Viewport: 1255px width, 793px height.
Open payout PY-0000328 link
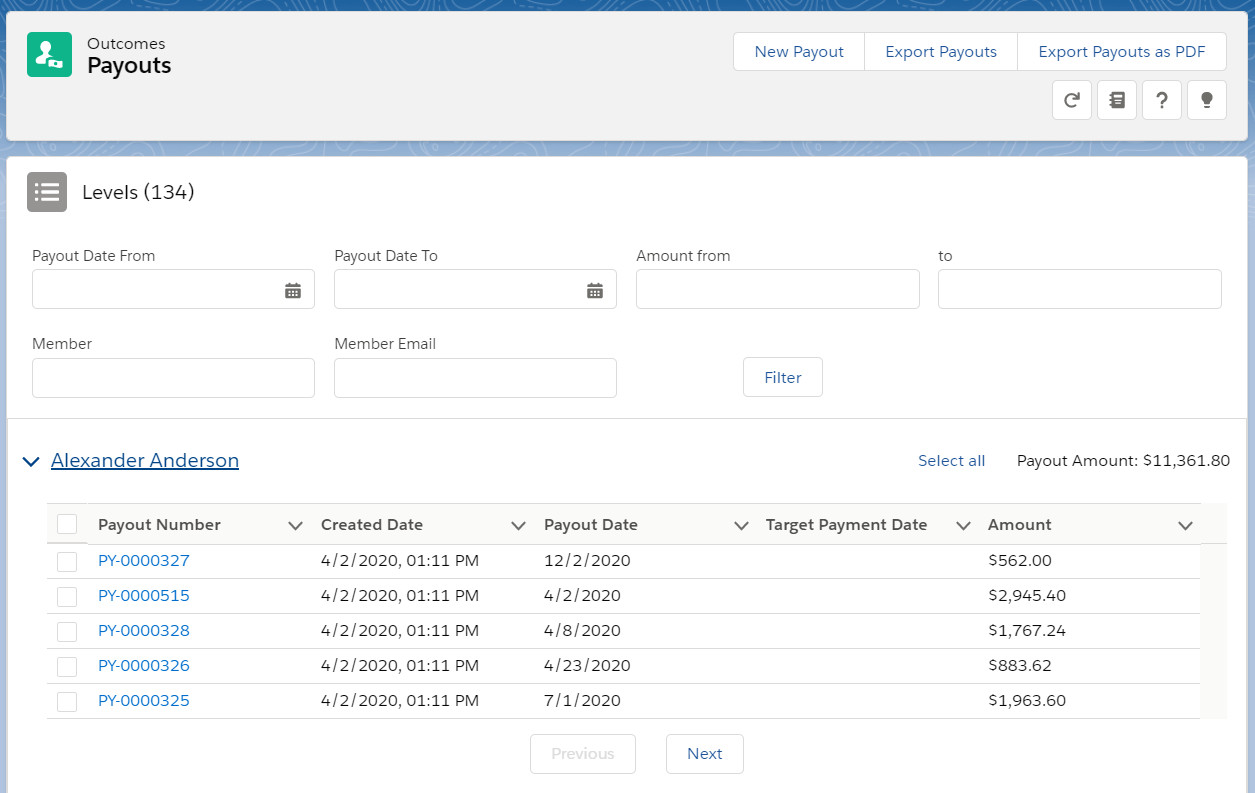tap(144, 631)
